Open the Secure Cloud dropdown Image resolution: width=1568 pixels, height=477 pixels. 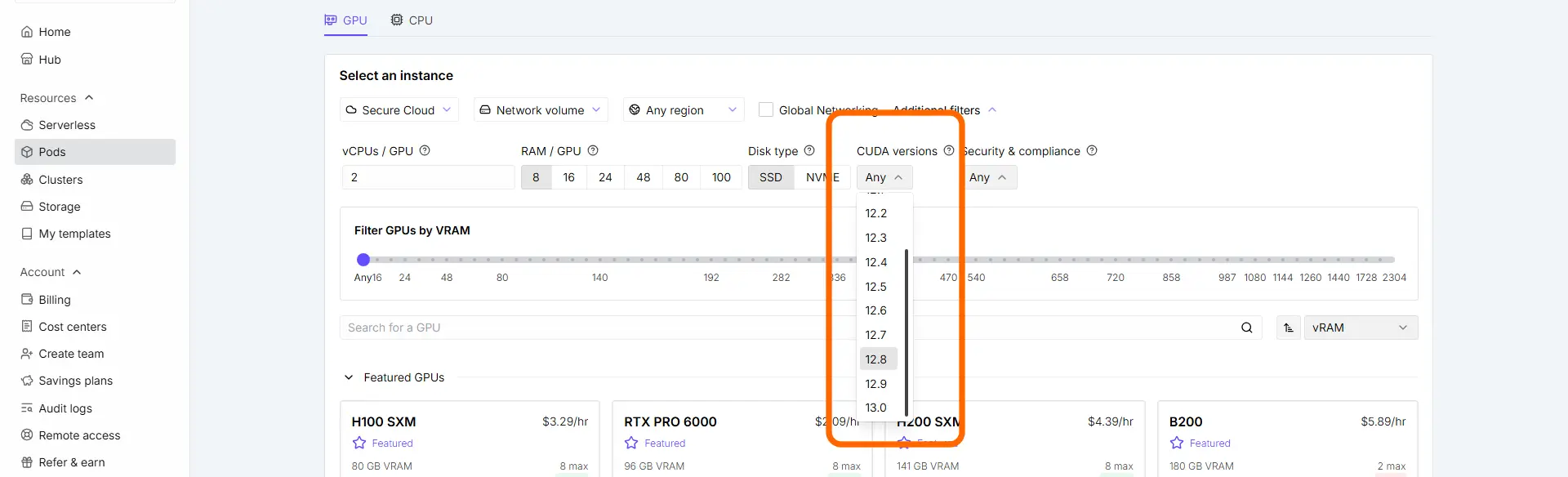pyautogui.click(x=399, y=110)
